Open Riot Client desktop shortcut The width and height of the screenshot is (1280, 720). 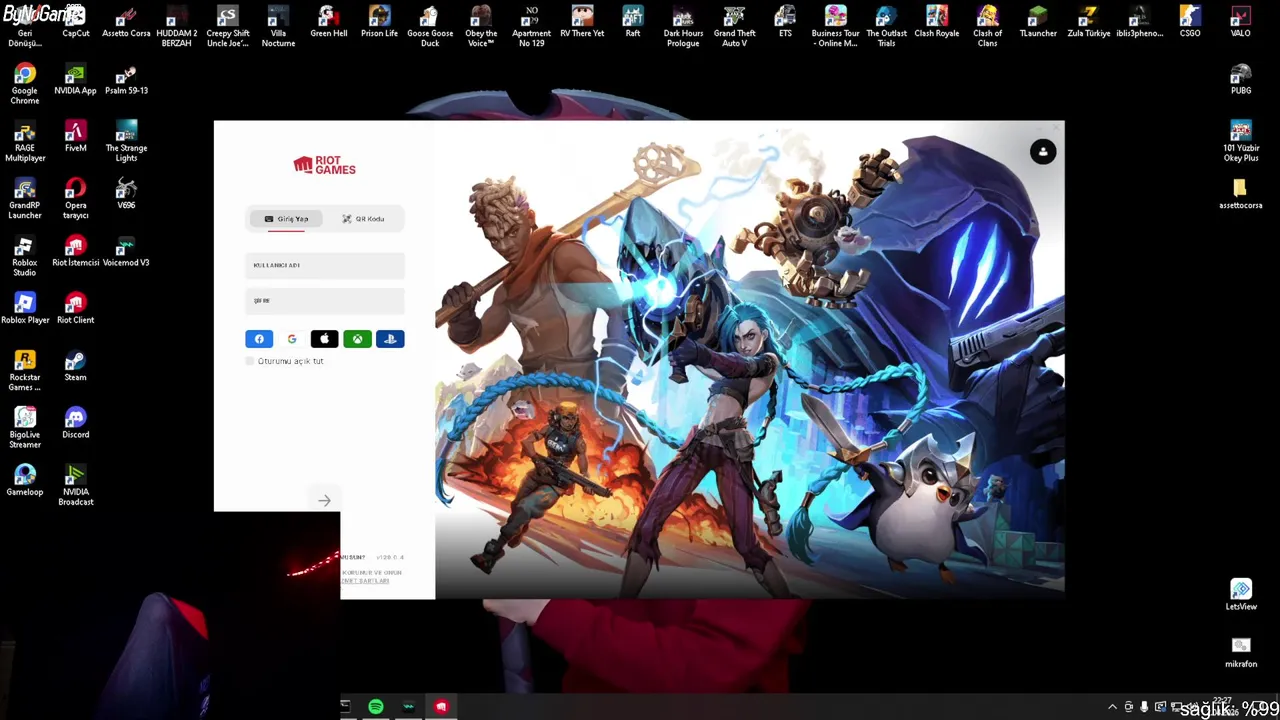coord(75,309)
